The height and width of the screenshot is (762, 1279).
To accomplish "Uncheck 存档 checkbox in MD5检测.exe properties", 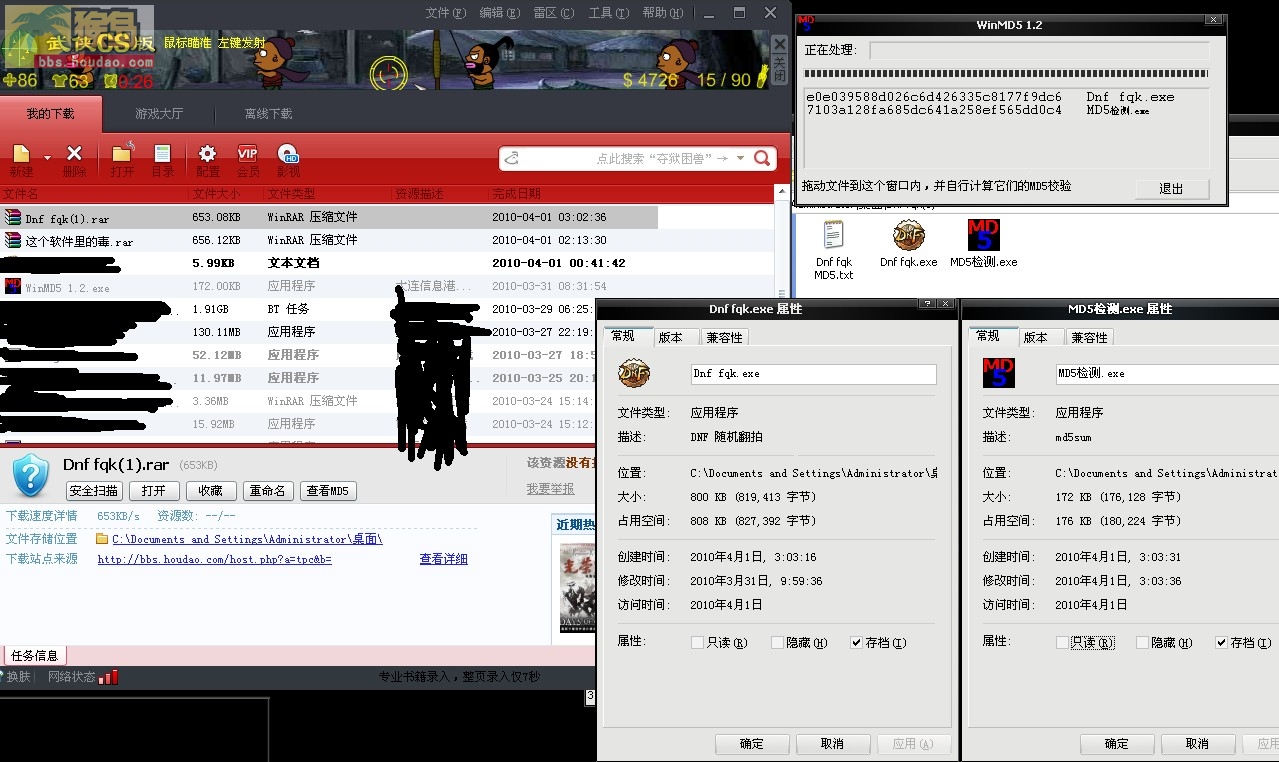I will [1221, 643].
